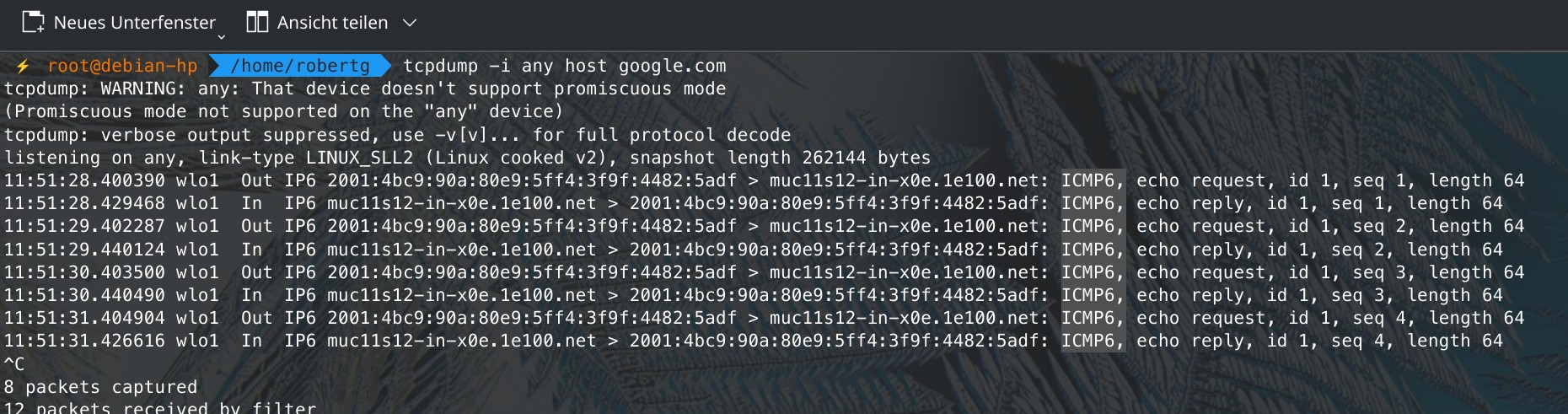The image size is (1568, 414).
Task: Click the timestamp 11:51:28.400390
Action: coord(84,180)
